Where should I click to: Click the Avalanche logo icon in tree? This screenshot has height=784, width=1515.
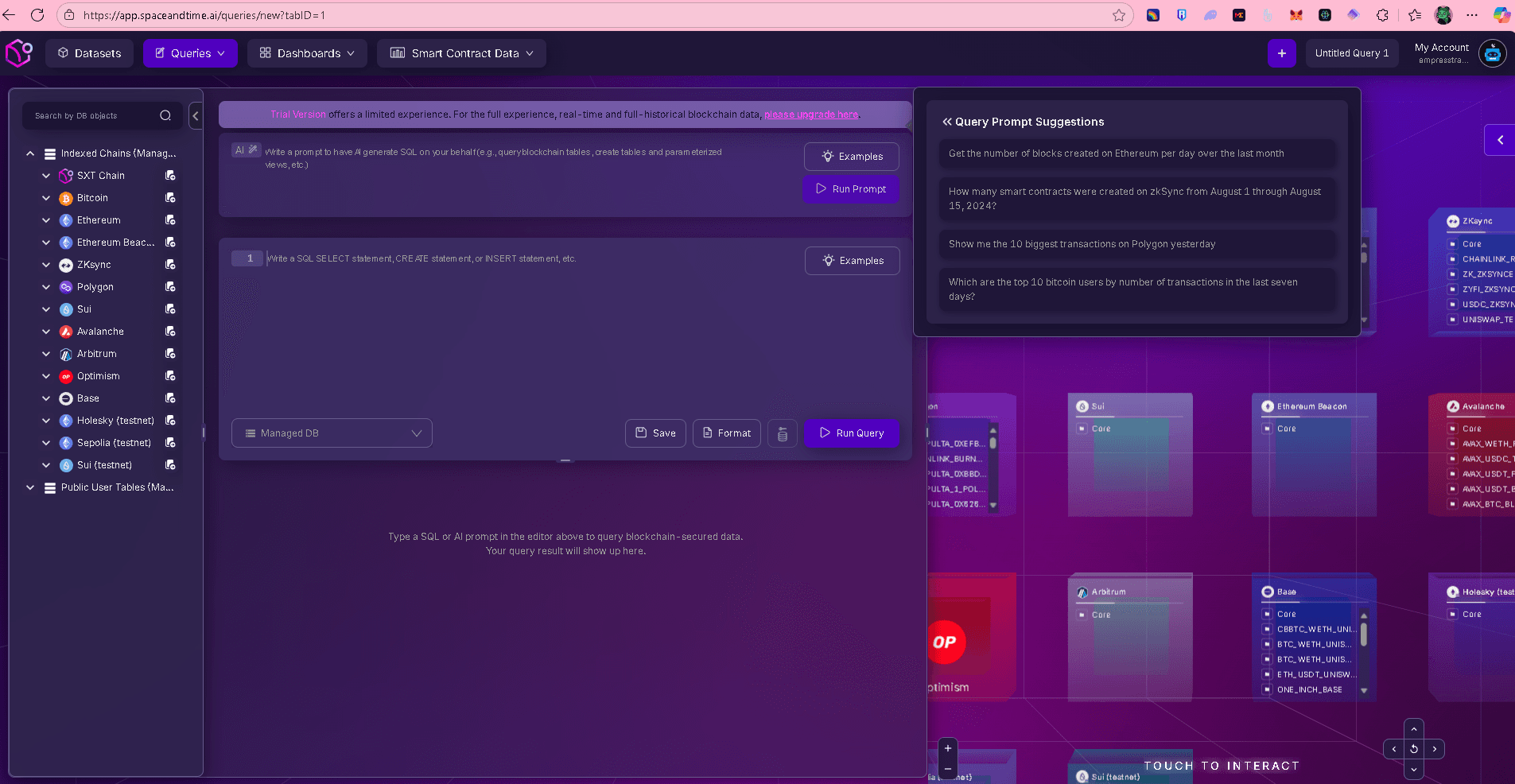66,332
